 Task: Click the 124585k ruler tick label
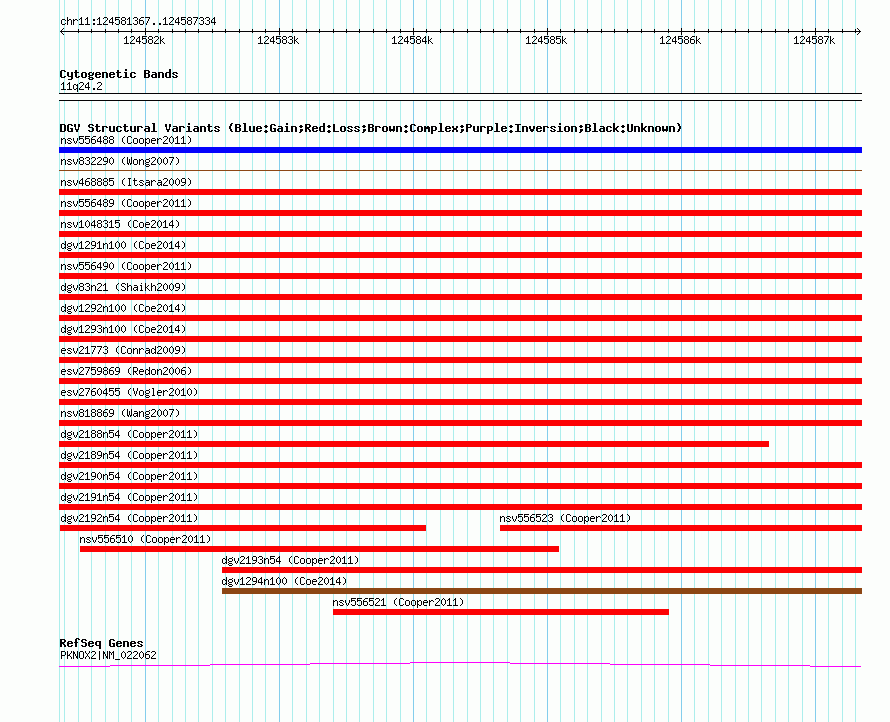(x=546, y=40)
